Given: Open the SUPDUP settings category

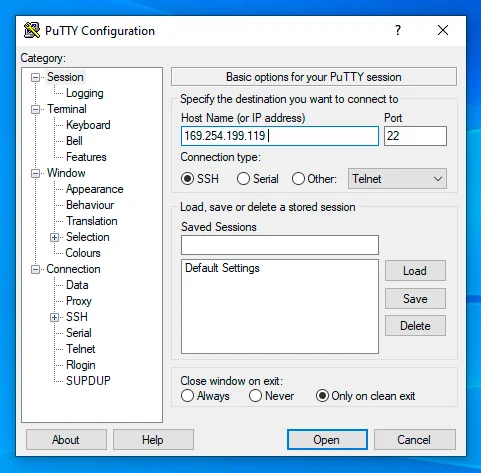Looking at the screenshot, I should tap(88, 381).
